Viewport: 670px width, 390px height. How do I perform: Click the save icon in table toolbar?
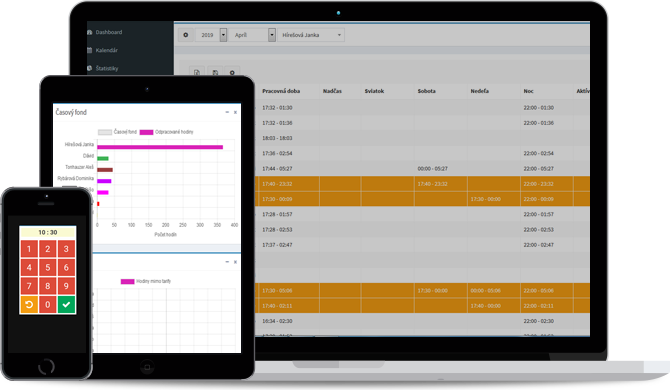[x=215, y=72]
